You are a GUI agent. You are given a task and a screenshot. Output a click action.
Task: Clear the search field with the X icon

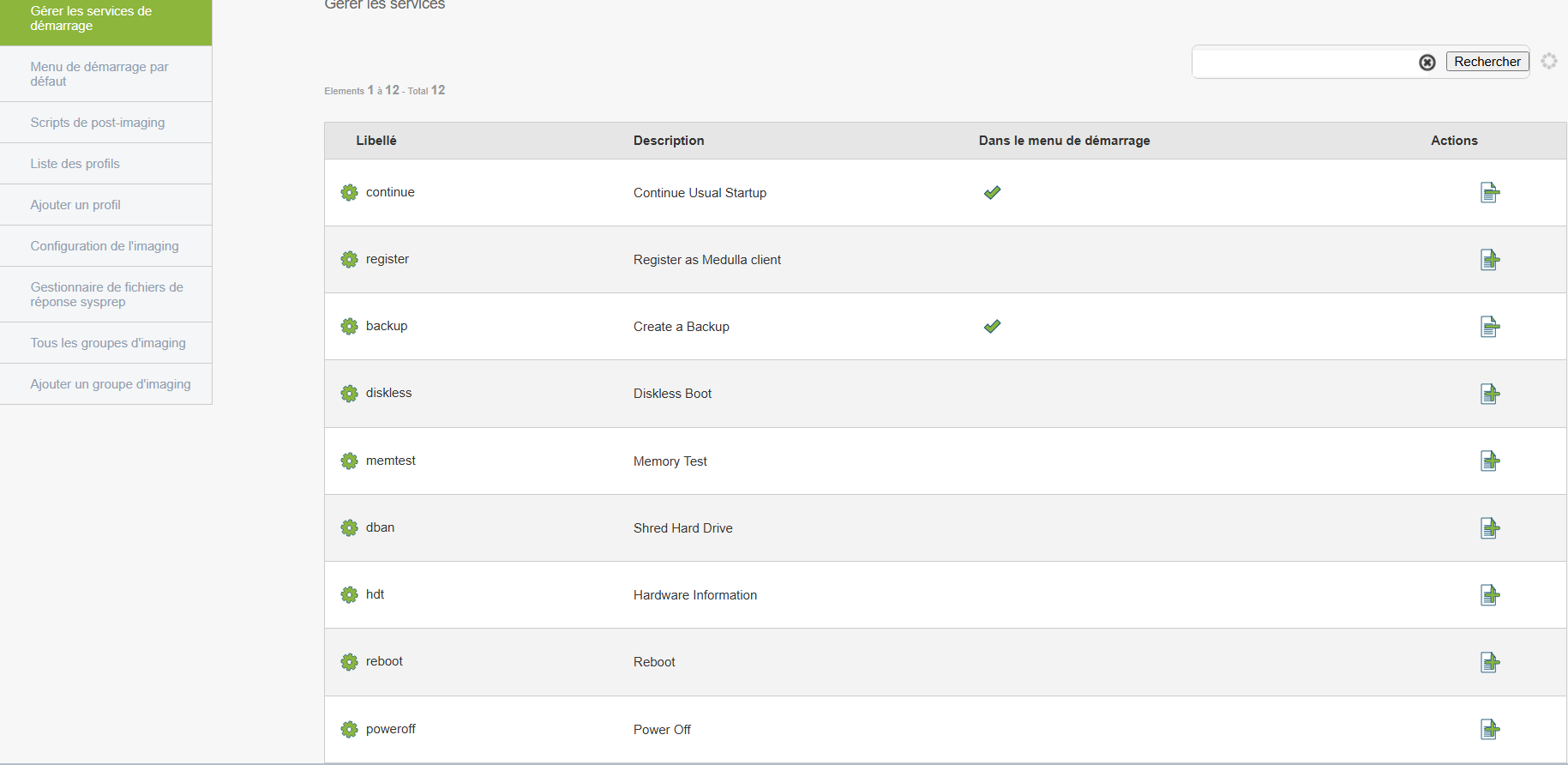point(1427,63)
